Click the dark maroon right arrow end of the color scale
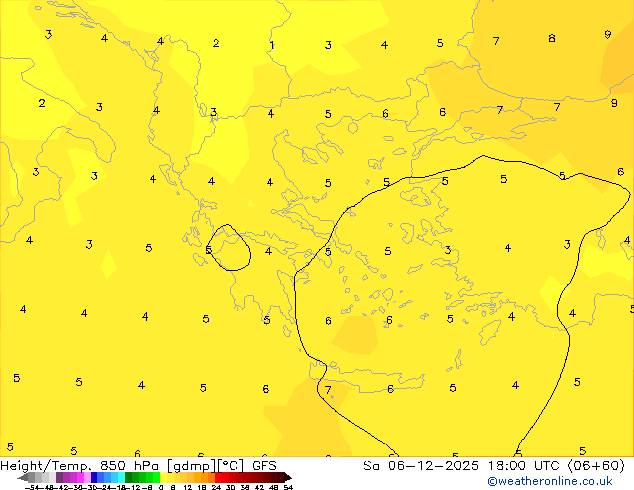Screen dimensions: 634x490 [287, 477]
